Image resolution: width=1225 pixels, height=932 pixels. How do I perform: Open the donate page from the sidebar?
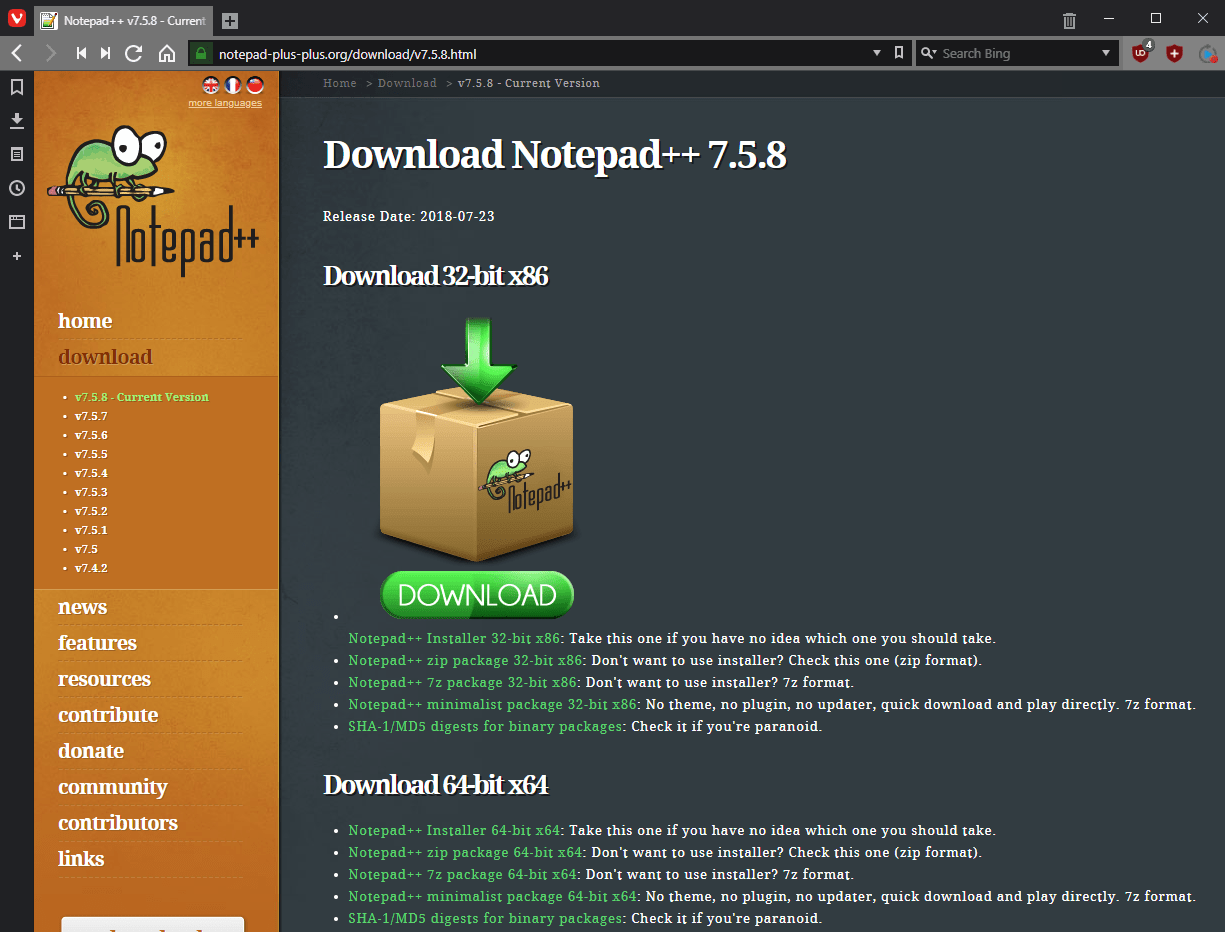pyautogui.click(x=91, y=750)
